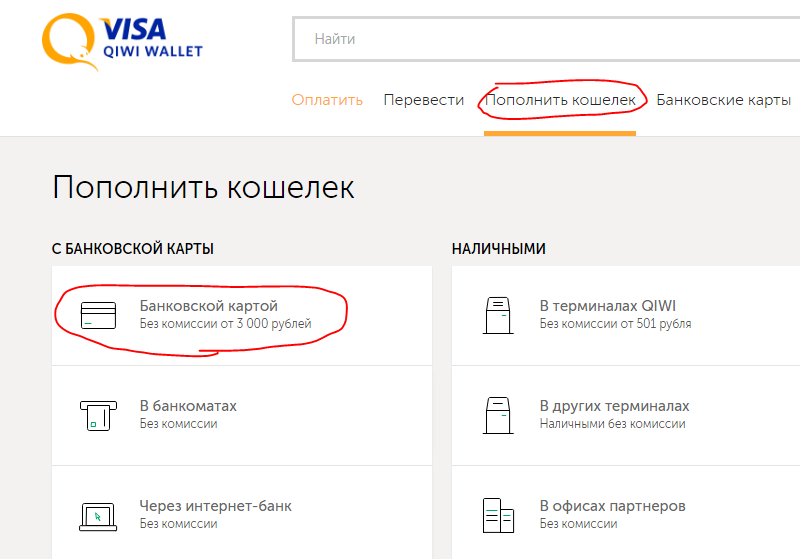Click Без комиссии under В офисах партнеров

[579, 523]
